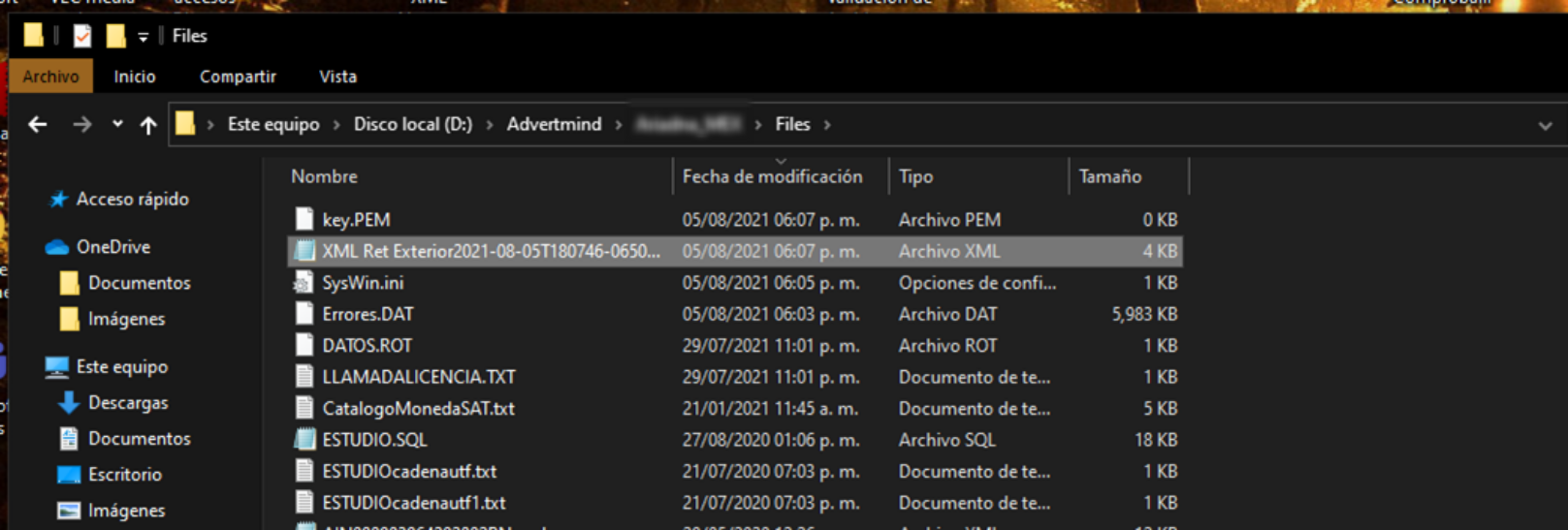Click the ESTUDIOcadenautf1.txt file icon
This screenshot has height=530, width=1568.
(x=304, y=502)
